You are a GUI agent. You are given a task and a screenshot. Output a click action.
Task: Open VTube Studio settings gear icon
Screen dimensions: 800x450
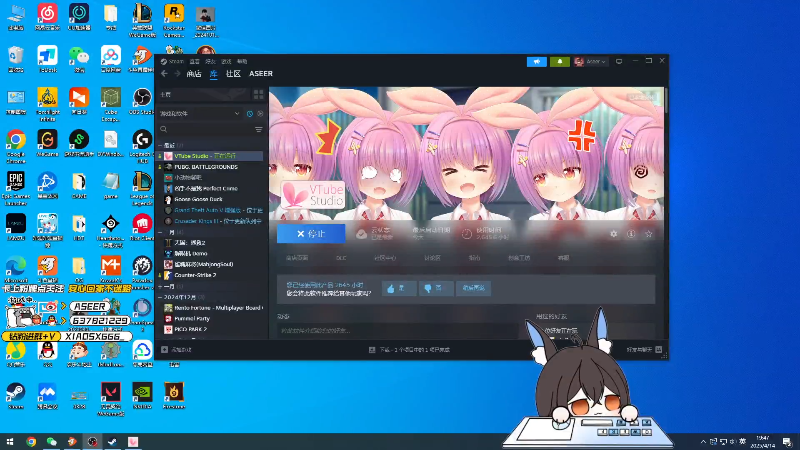pyautogui.click(x=614, y=234)
